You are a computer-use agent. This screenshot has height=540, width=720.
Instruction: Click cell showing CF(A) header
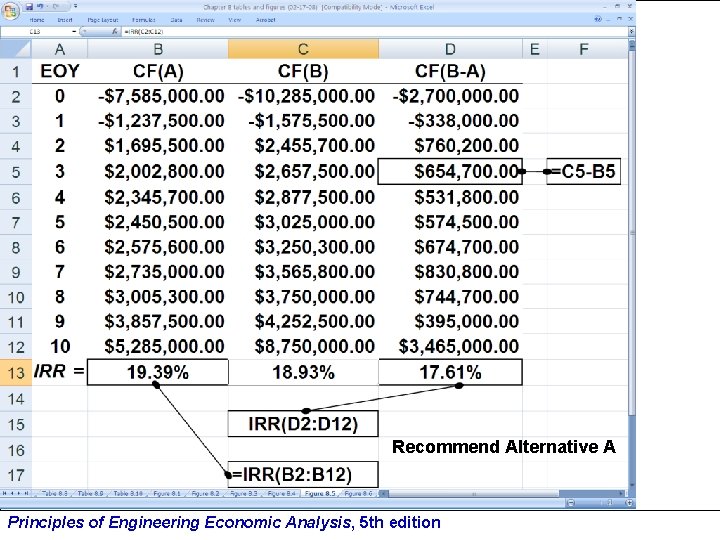click(x=158, y=71)
